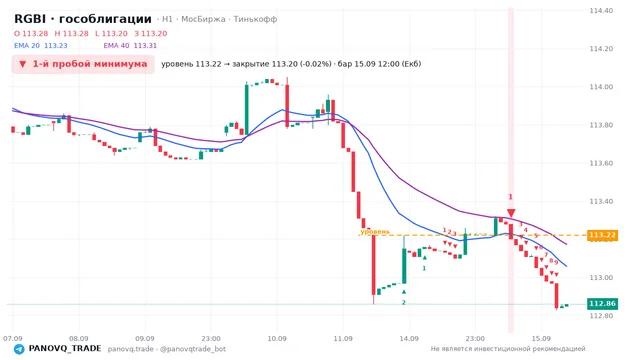Viewport: 640px width, 360px height.
Task: Click the 07.09 date axis label
Action: pos(13,339)
